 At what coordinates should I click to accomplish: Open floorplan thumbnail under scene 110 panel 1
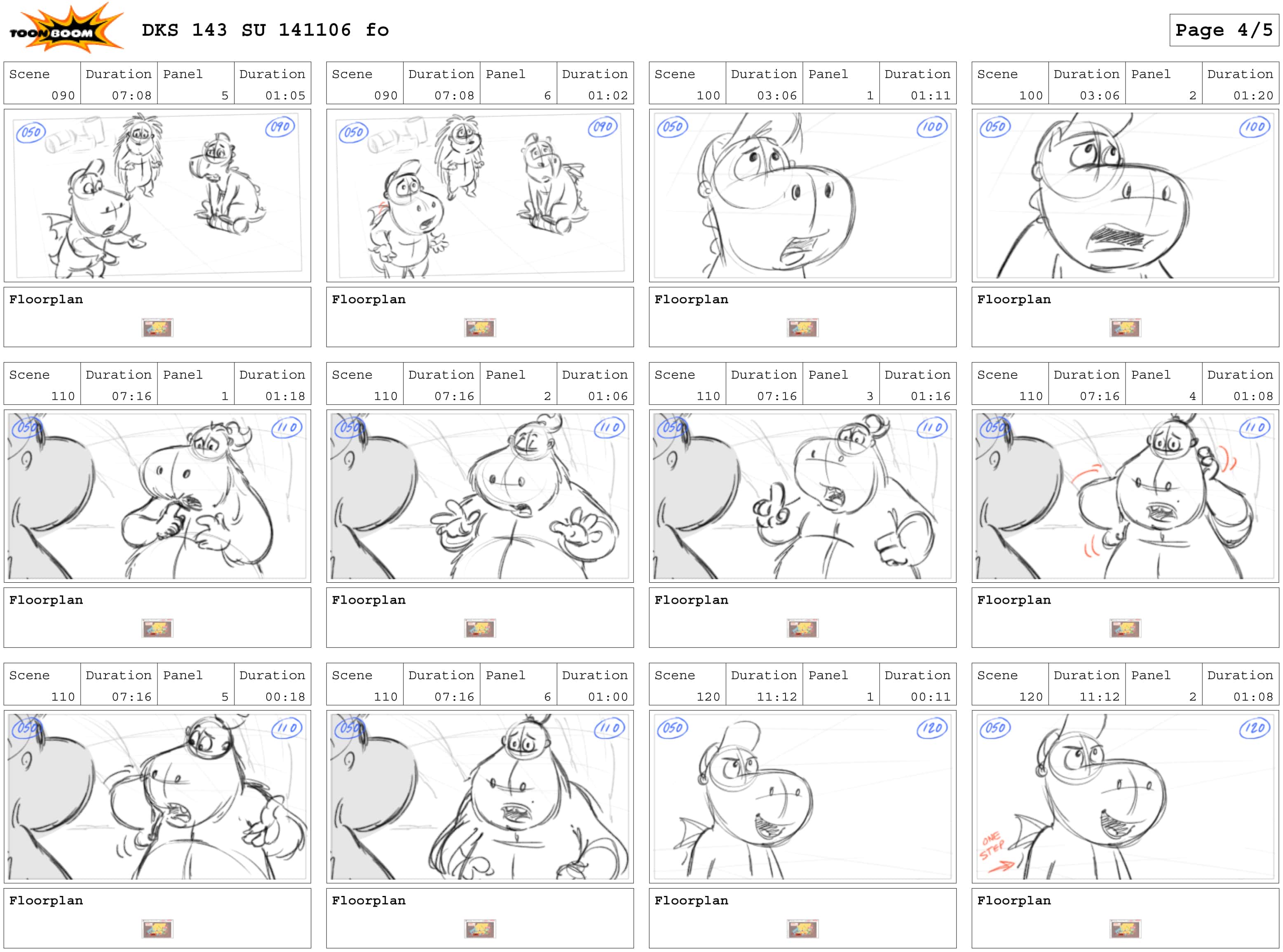pos(157,628)
